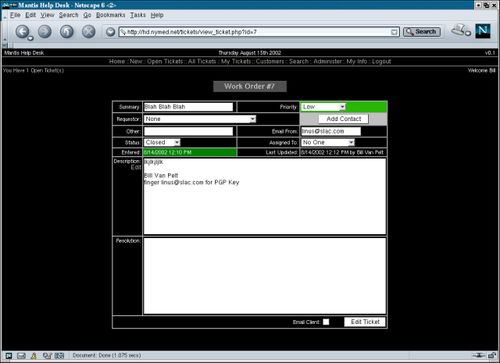Image resolution: width=500 pixels, height=363 pixels.
Task: Click into the empty Other field
Action: tap(188, 131)
